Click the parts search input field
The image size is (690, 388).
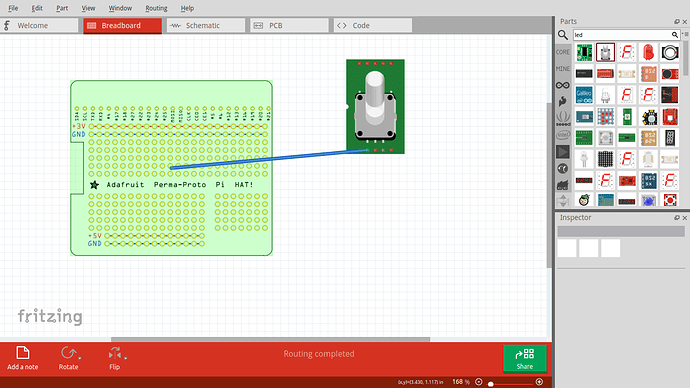point(622,35)
